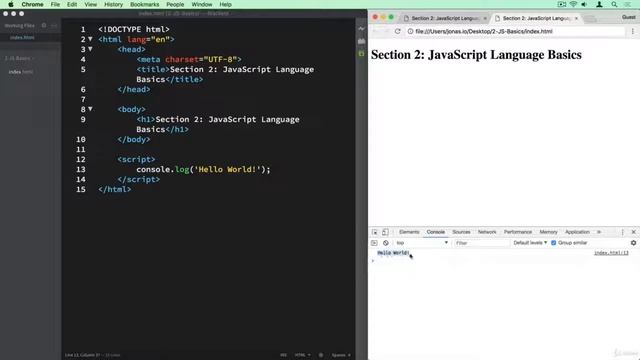This screenshot has width=640, height=360.
Task: Split the Brackets editor view icon
Action: click(x=54, y=25)
